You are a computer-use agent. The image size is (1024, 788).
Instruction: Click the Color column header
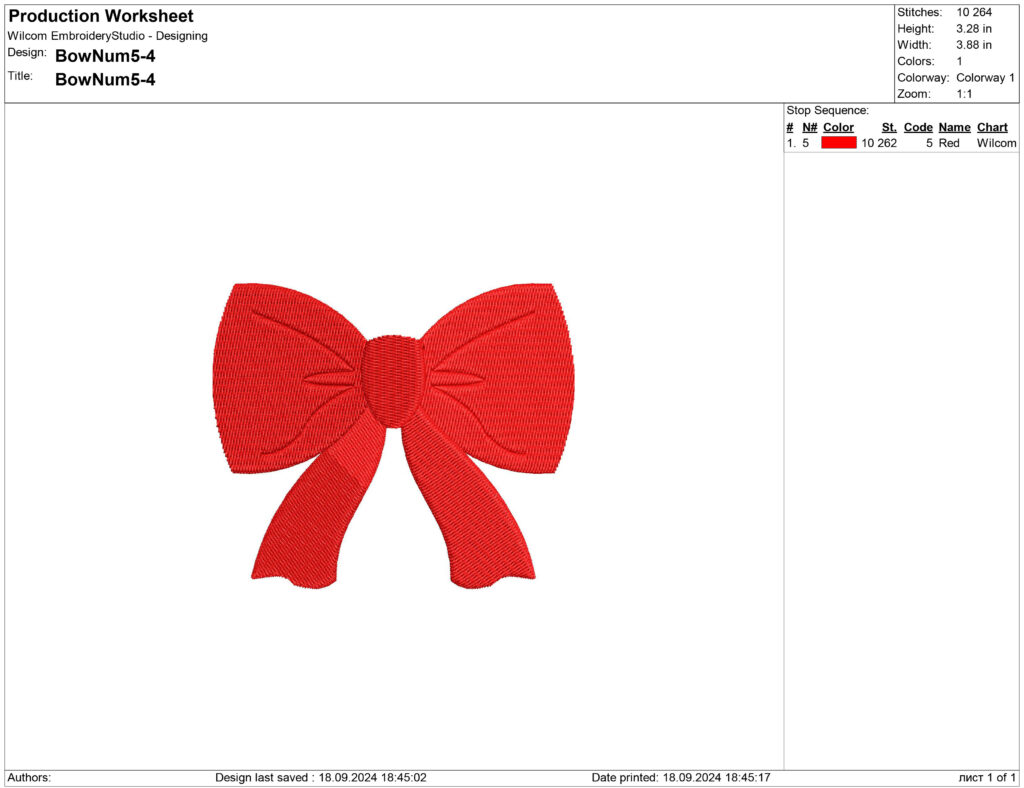[838, 127]
